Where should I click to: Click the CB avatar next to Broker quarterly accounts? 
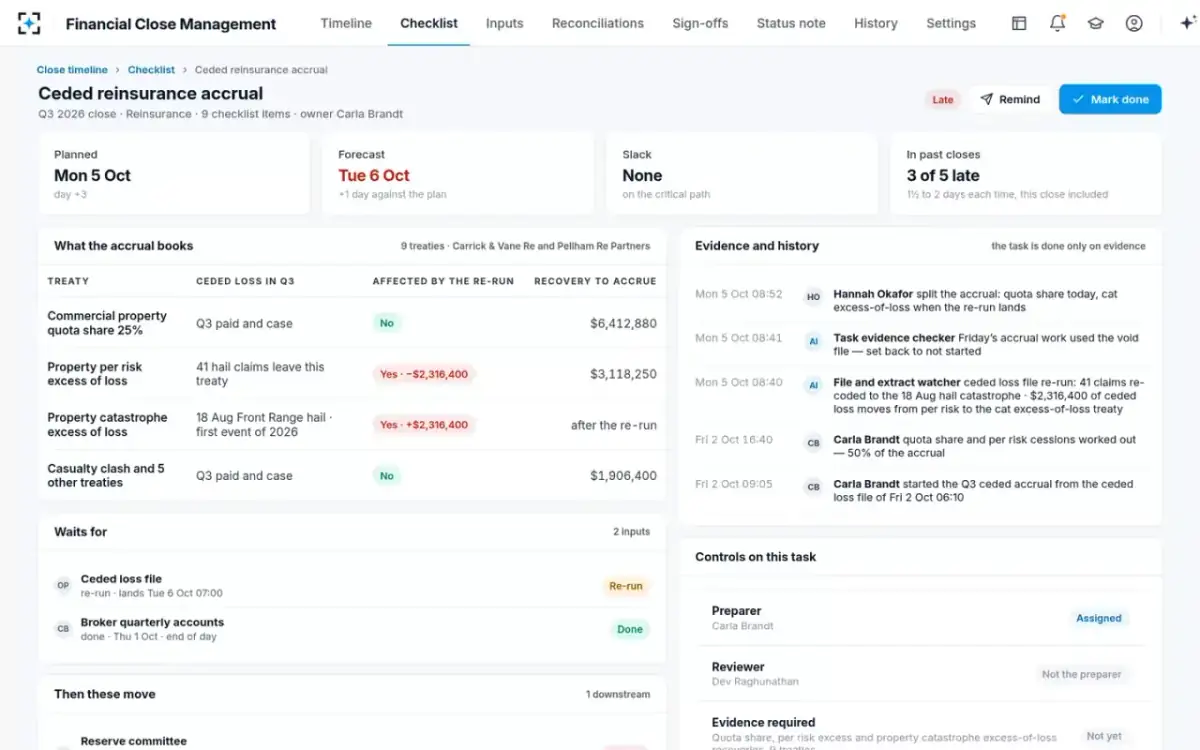coord(63,628)
